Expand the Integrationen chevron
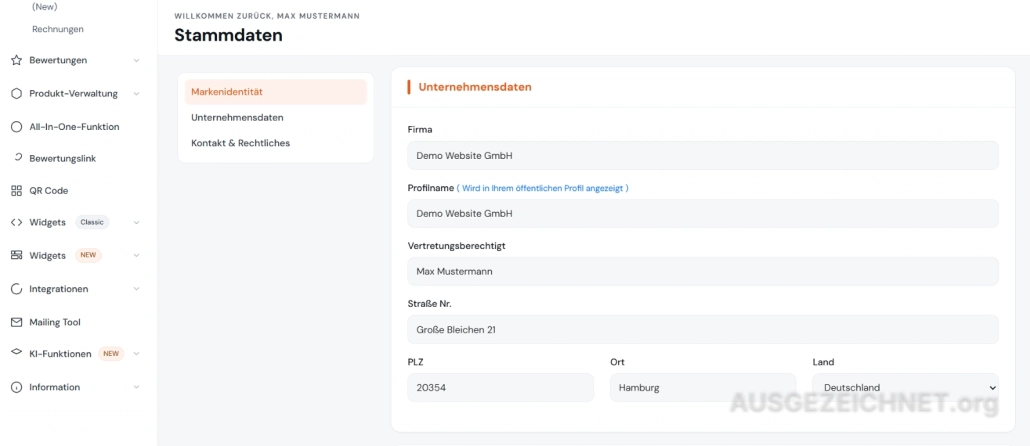The image size is (1030, 446). 137,289
